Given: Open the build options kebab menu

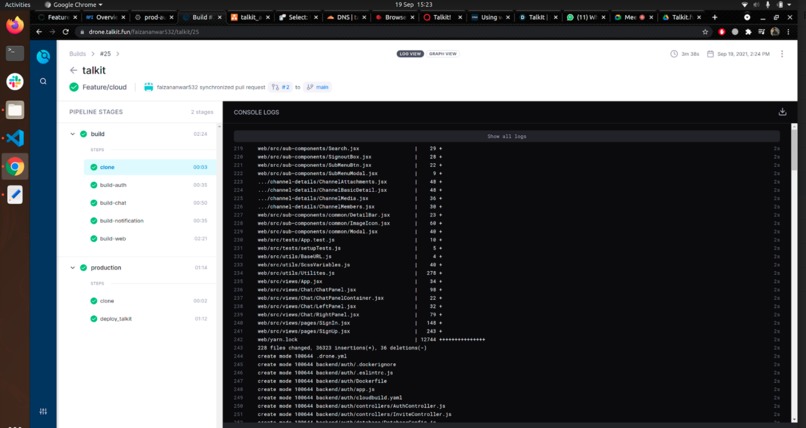Looking at the screenshot, I should point(782,54).
